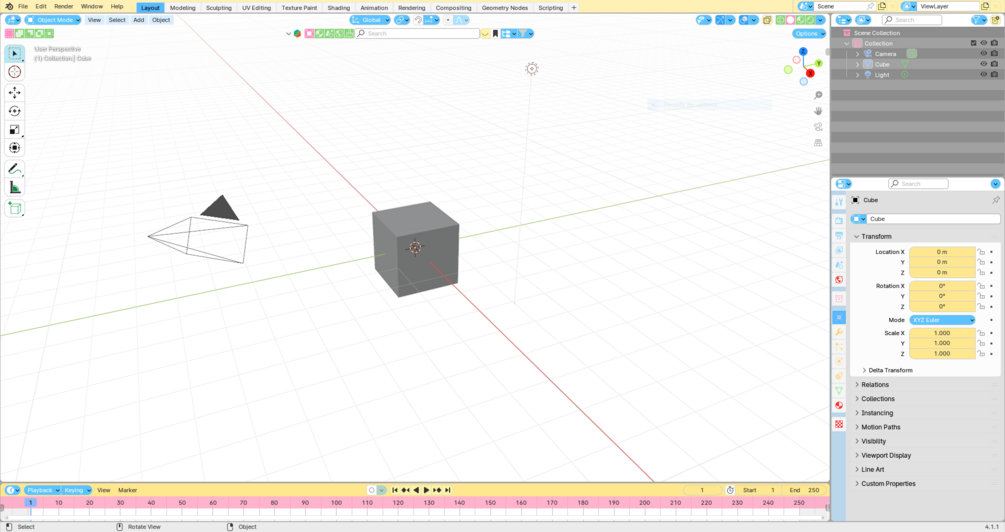1005x532 pixels.
Task: Open the Playback popover in timeline
Action: 42,490
